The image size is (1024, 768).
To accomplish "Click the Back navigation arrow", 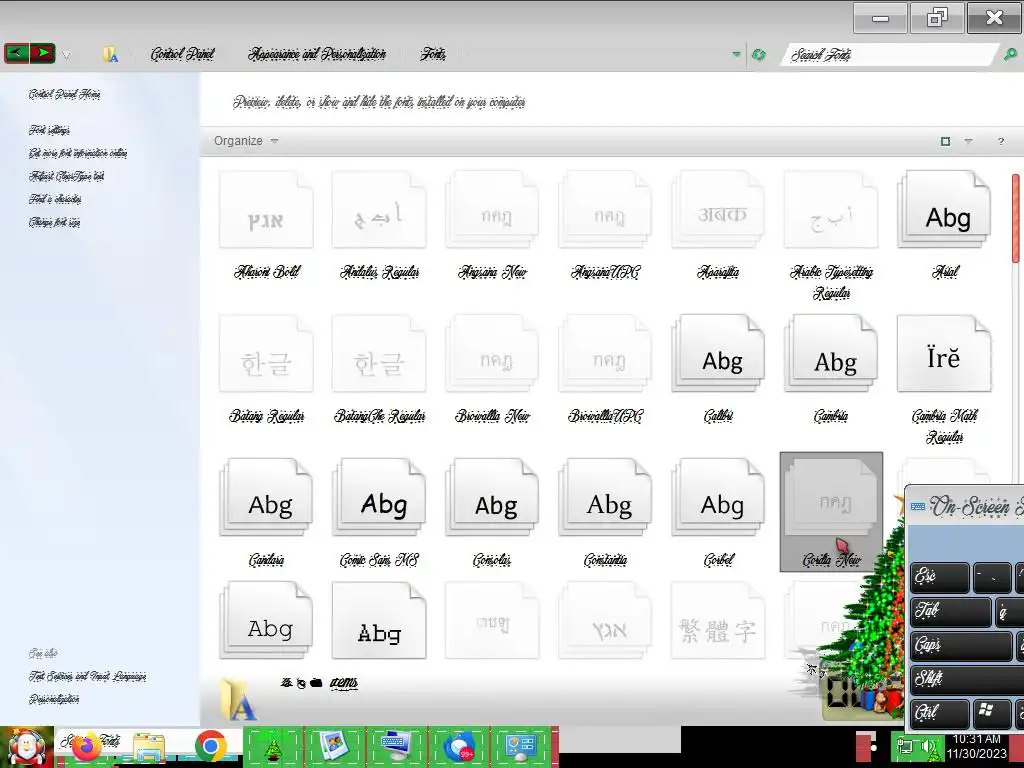I will click(16, 53).
